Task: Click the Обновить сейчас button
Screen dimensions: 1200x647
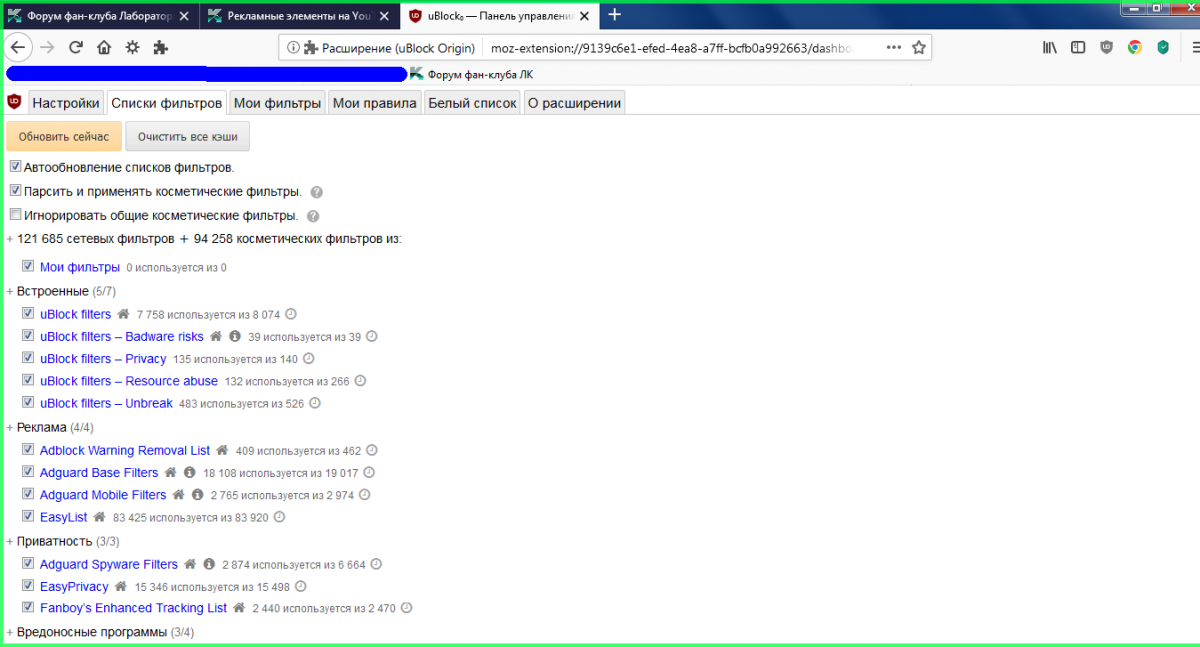Action: (x=64, y=136)
